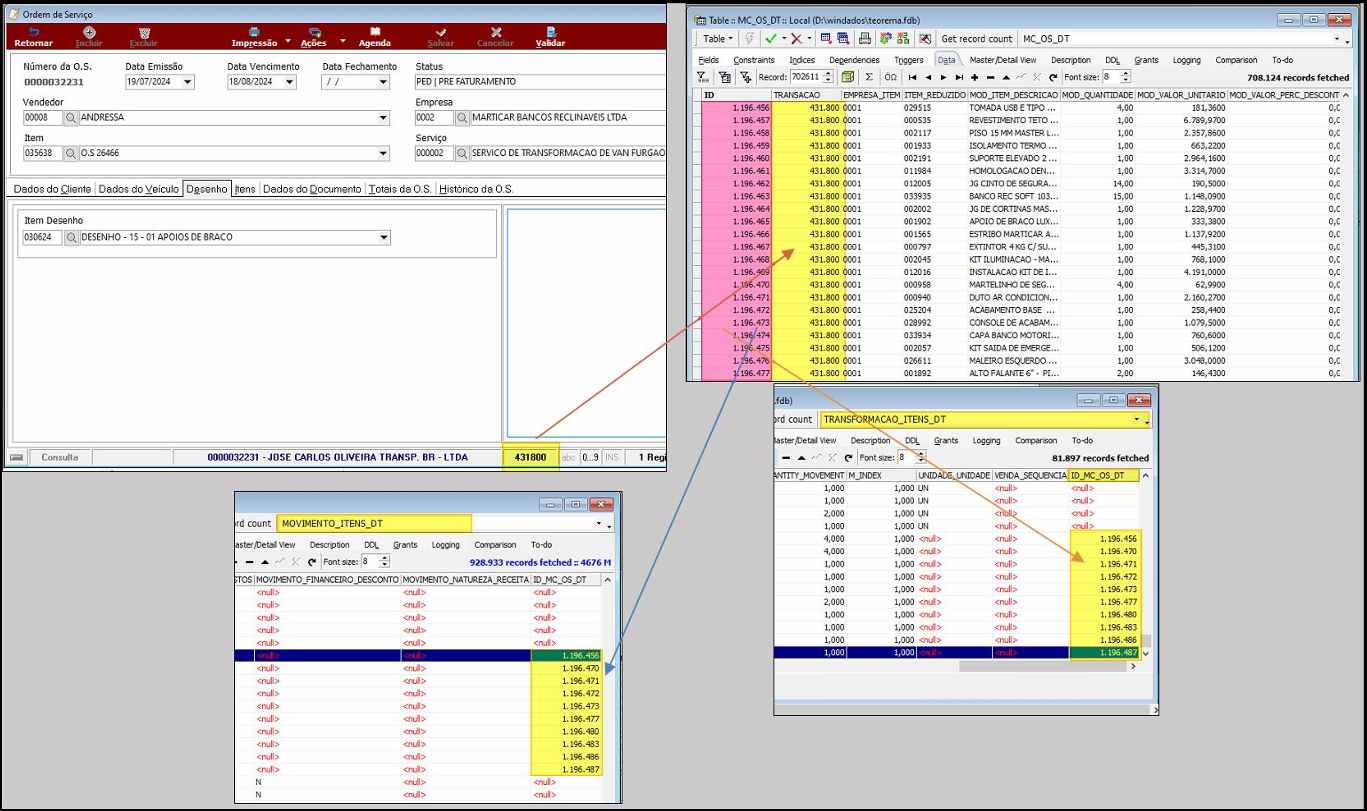Click the print icon in MC_OS_DT toolbar

click(x=865, y=39)
